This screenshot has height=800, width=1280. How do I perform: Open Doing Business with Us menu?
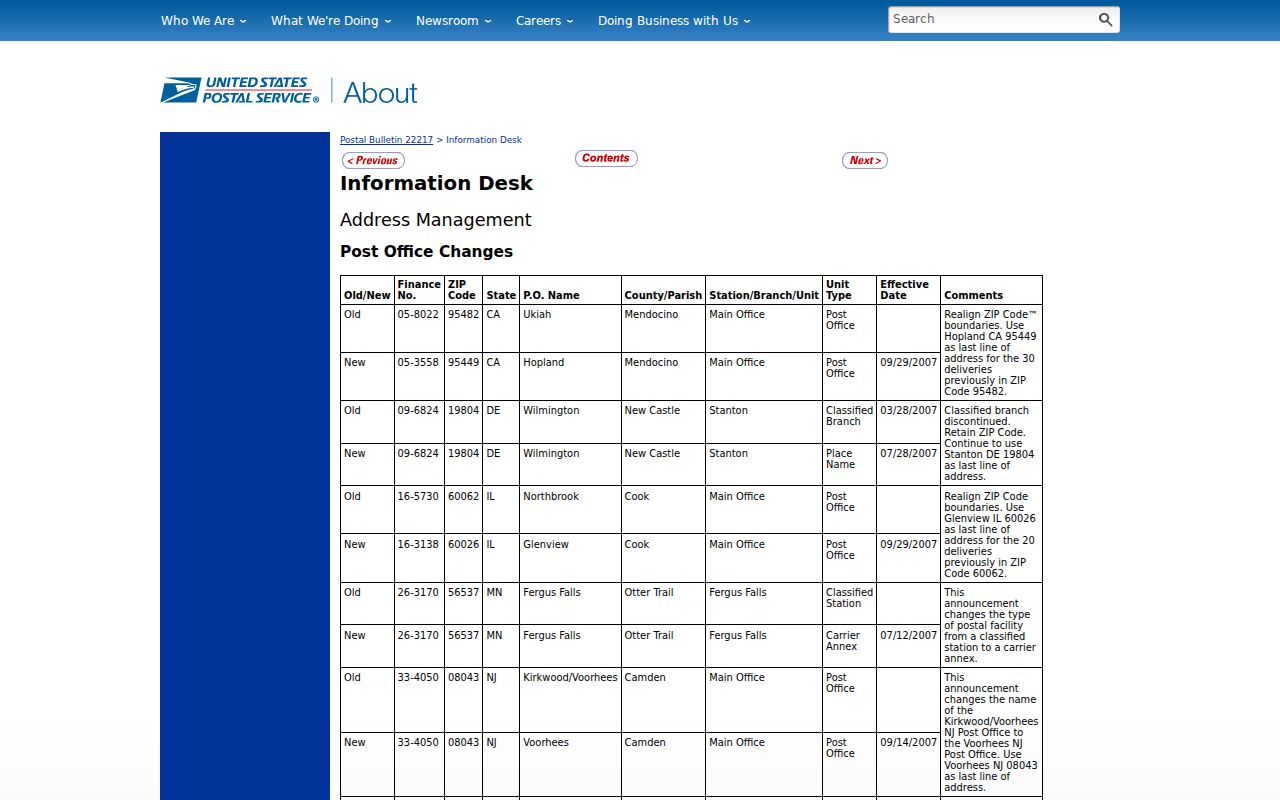click(674, 20)
